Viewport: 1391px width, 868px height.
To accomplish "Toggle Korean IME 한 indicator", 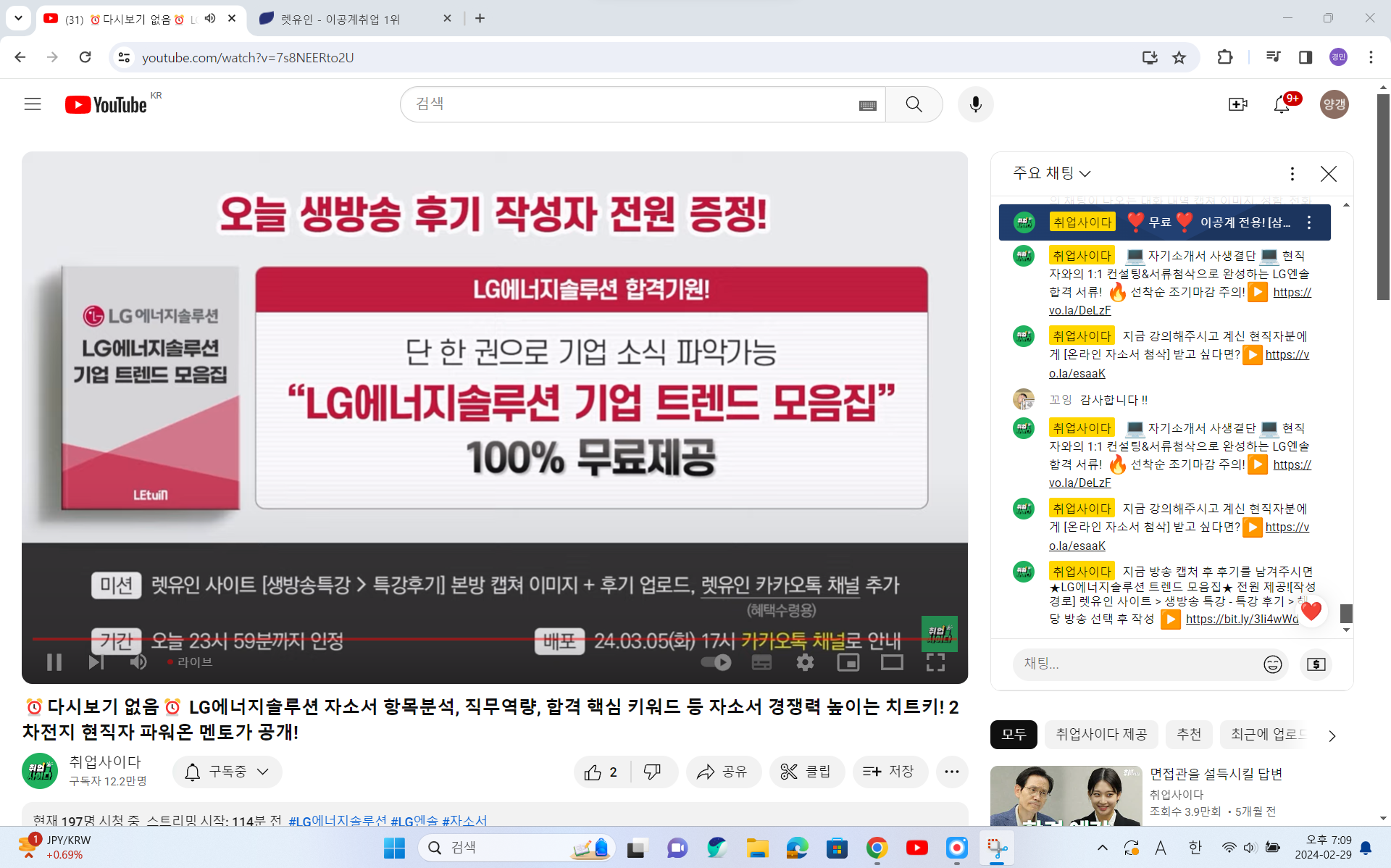I will click(1195, 848).
